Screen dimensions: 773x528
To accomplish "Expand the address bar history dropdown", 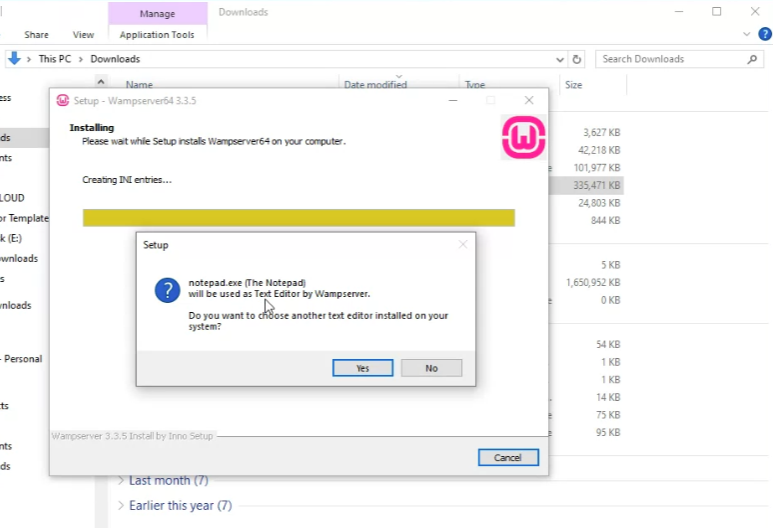I will (x=560, y=60).
